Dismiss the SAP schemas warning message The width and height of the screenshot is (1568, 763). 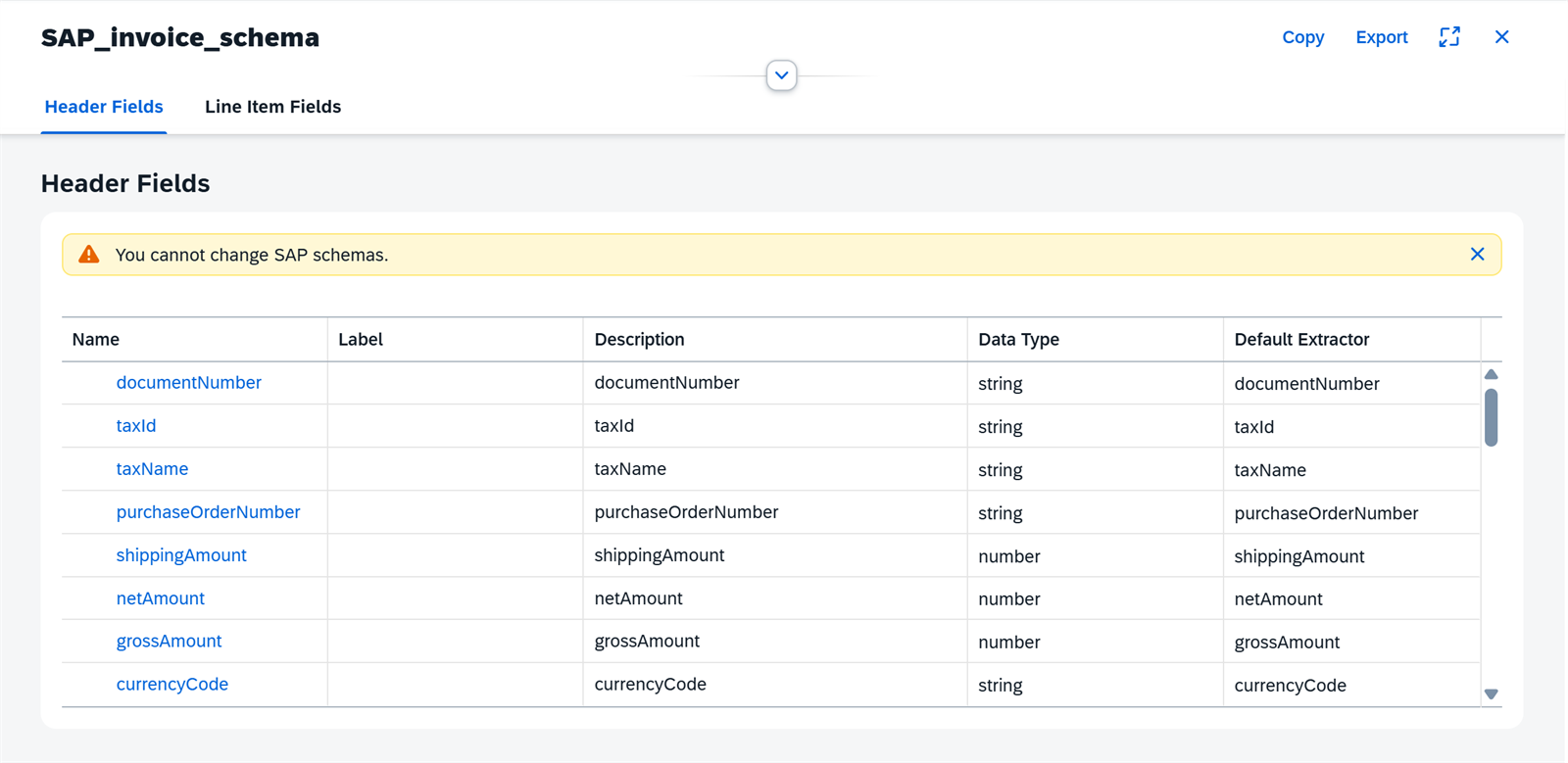click(1477, 255)
